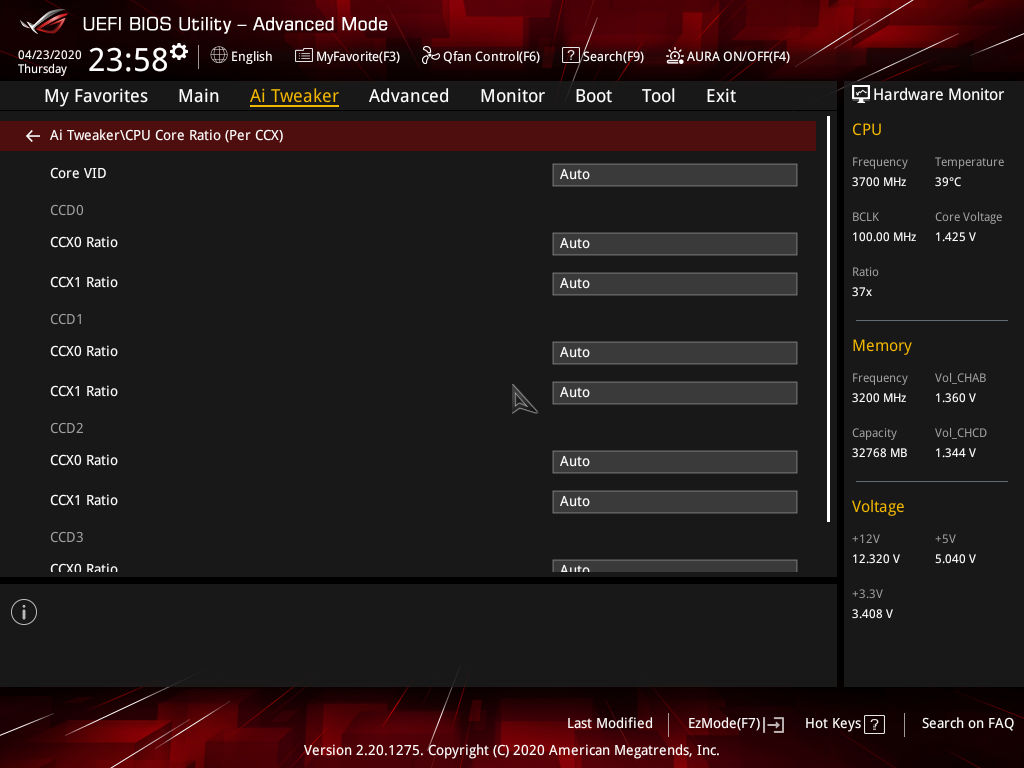The height and width of the screenshot is (768, 1024).
Task: Click the CCD0 section heading
Action: point(67,210)
